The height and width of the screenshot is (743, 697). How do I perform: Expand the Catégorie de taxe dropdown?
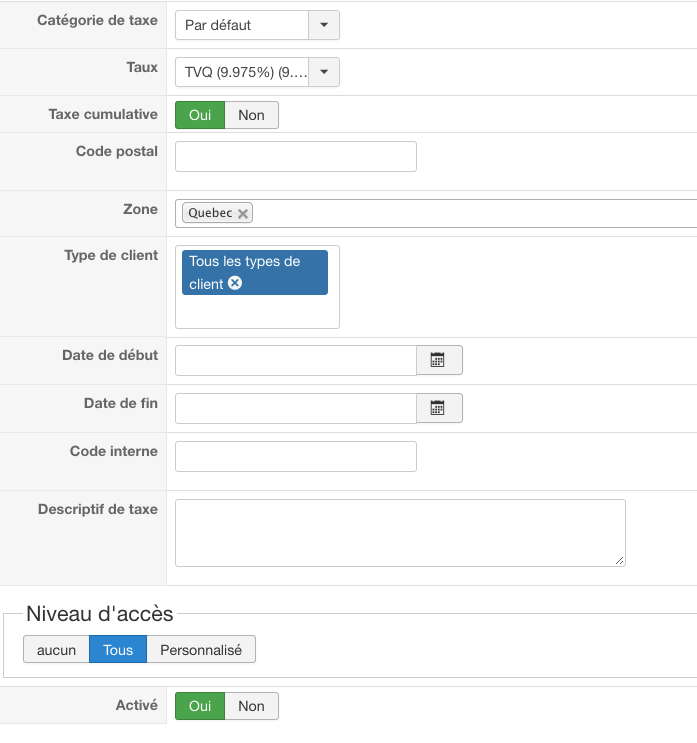323,25
